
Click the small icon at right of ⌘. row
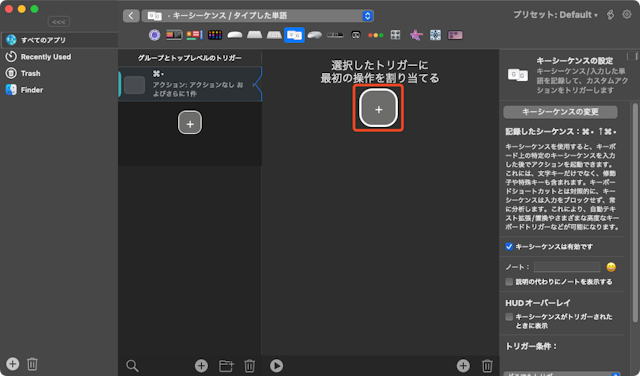coord(254,85)
